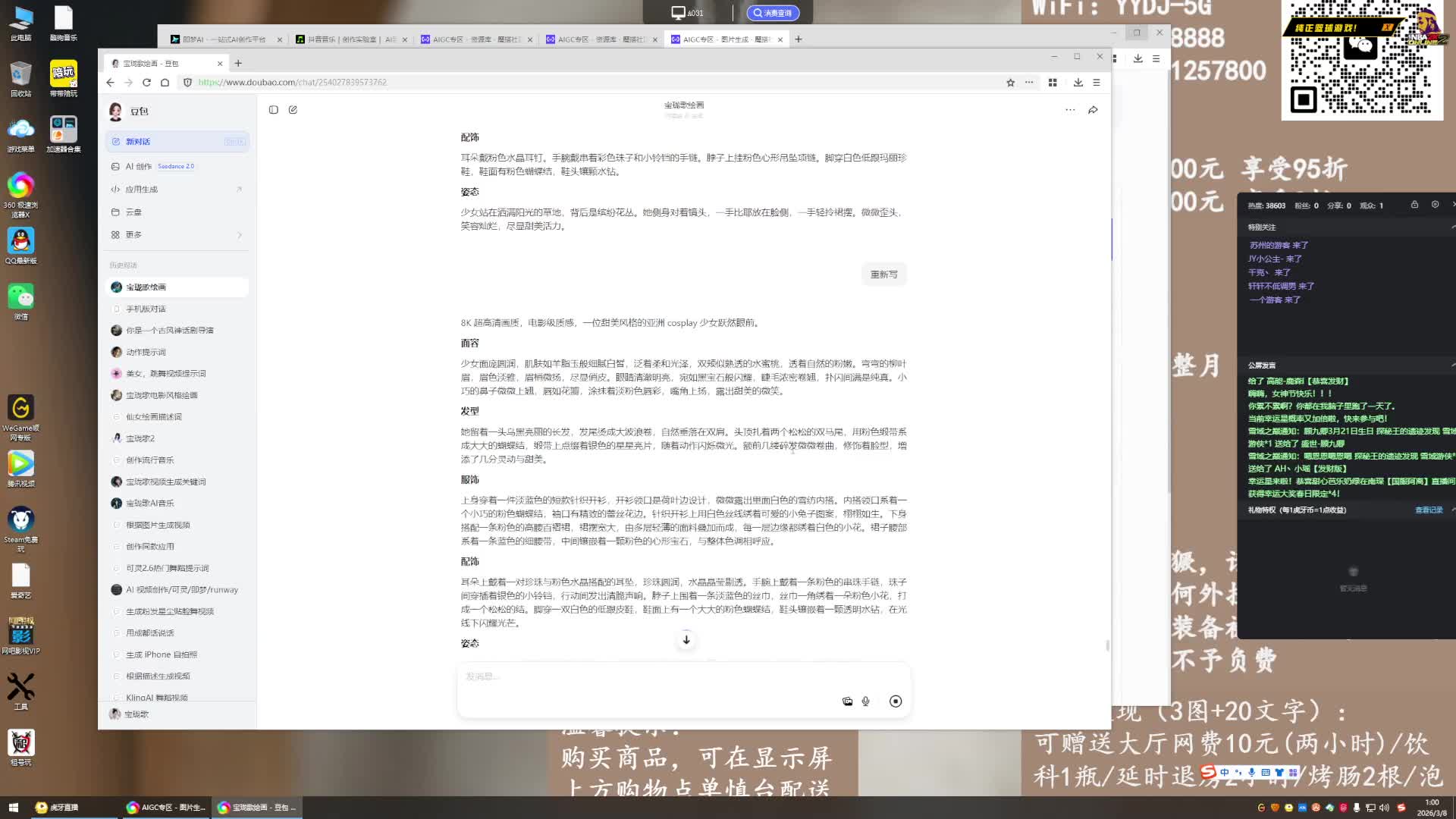This screenshot has height=819, width=1456.
Task: Click the browser bookmark star icon
Action: [x=1010, y=83]
